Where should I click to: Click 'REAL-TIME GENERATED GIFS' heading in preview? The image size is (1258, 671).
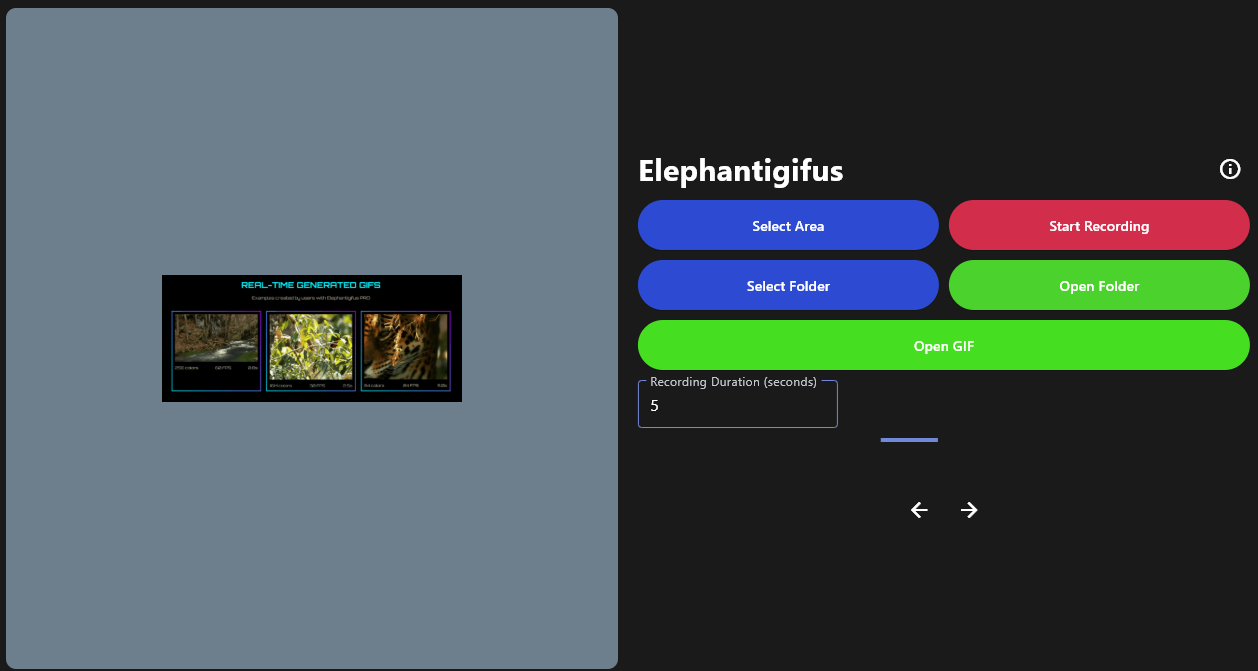tap(311, 285)
